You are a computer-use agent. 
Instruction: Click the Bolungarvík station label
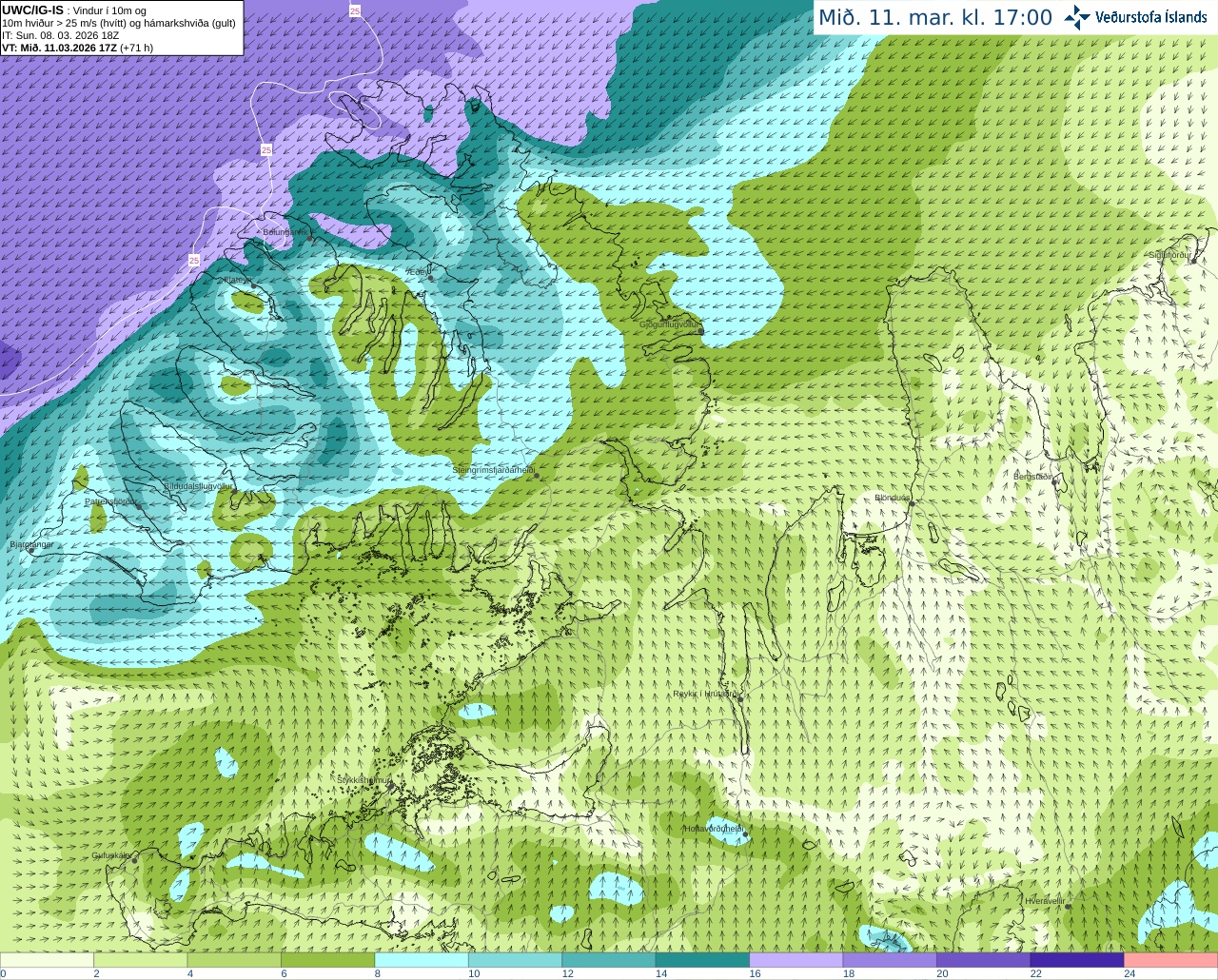[286, 231]
